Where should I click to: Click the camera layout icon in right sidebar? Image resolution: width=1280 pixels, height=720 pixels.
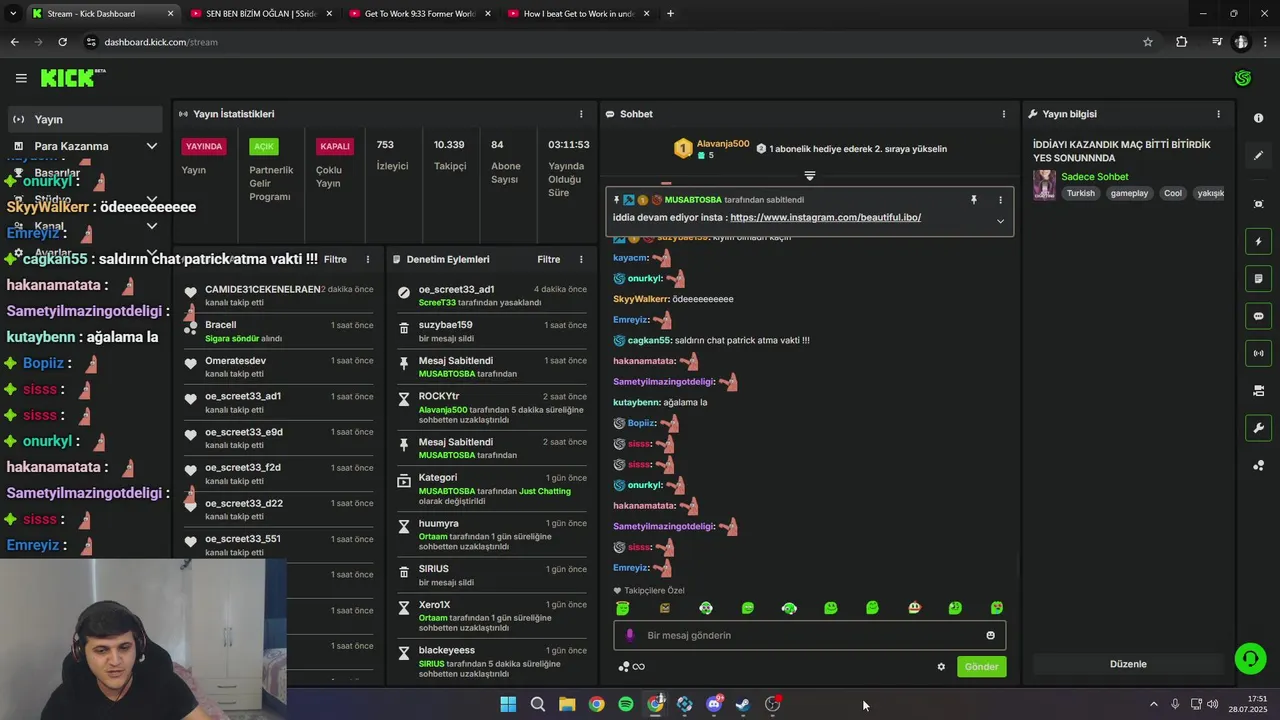[1258, 391]
